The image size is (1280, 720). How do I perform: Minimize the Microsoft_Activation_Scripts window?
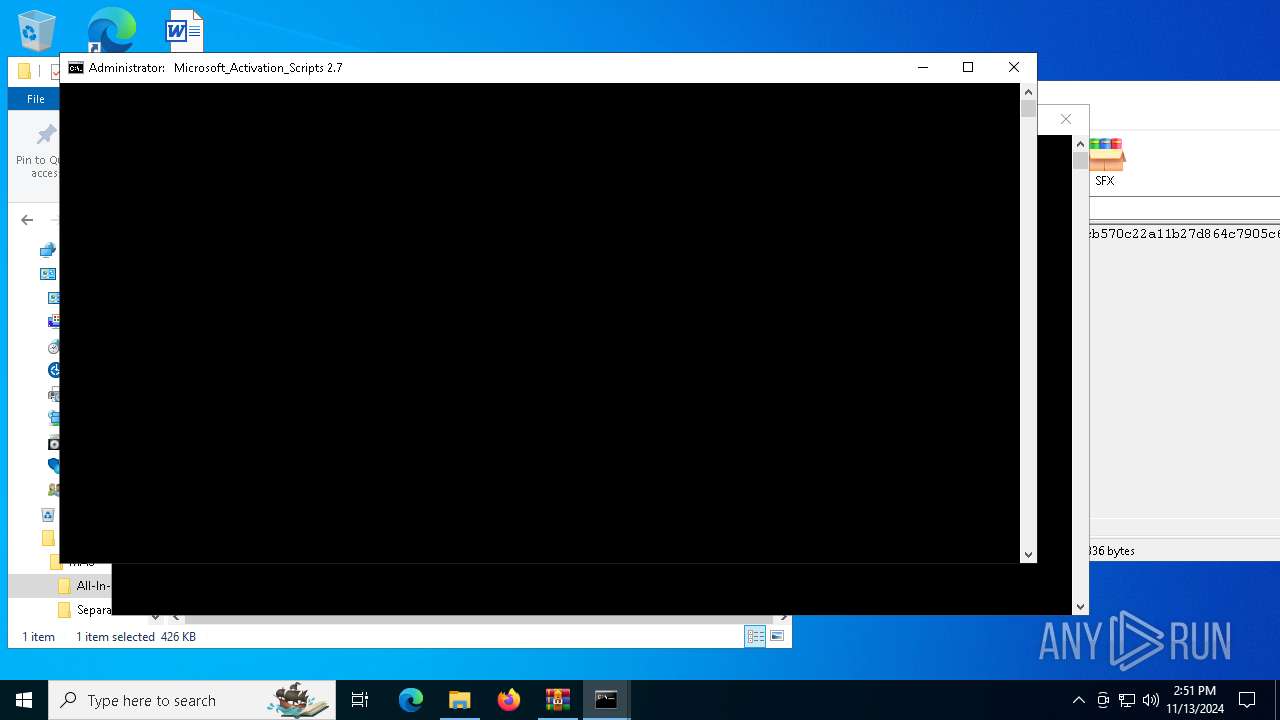tap(922, 67)
